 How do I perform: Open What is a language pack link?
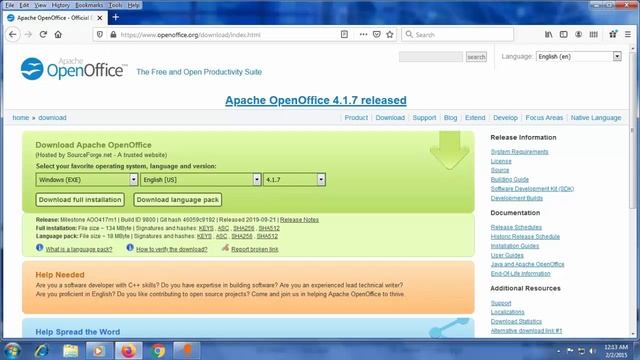tap(79, 249)
